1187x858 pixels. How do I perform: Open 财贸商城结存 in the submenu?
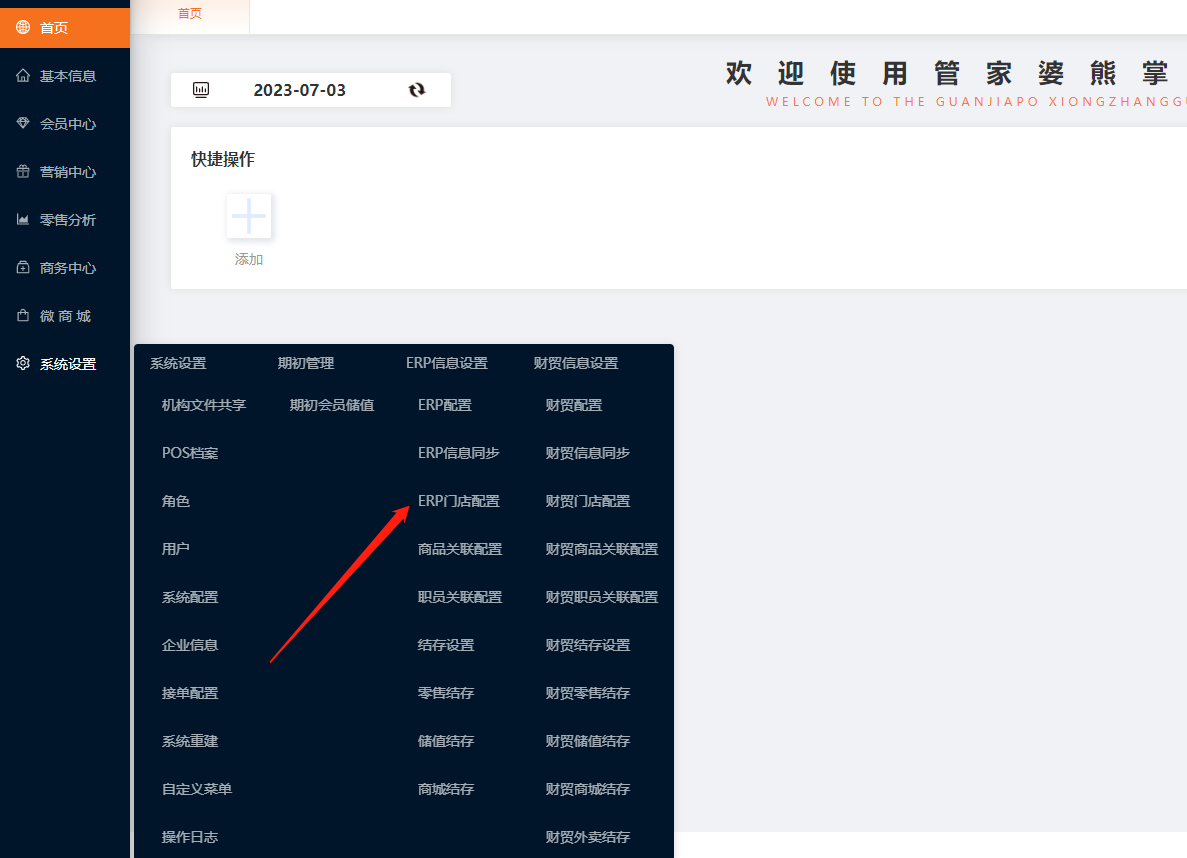click(588, 788)
